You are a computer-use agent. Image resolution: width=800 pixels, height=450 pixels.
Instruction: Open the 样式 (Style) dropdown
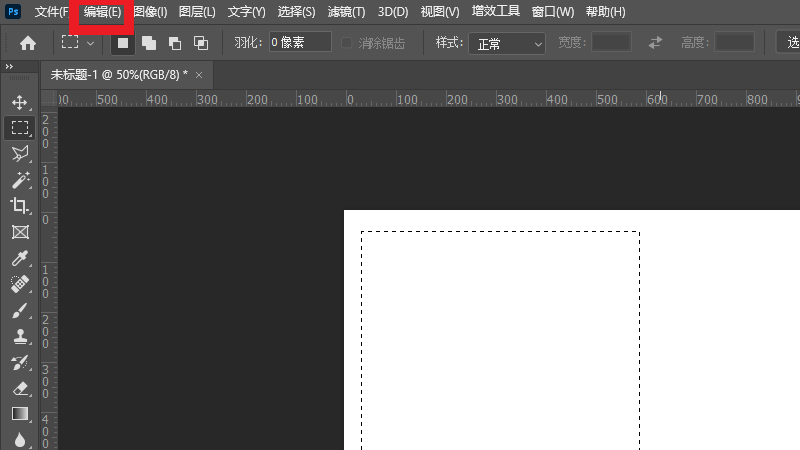click(508, 43)
